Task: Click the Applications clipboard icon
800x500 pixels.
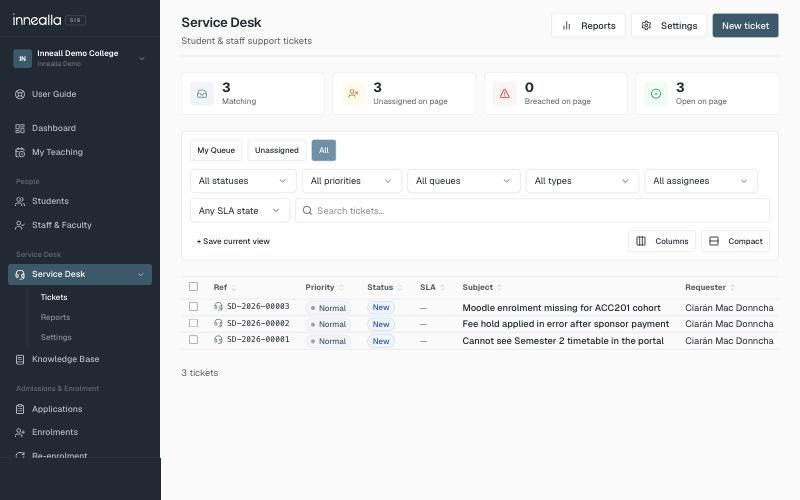Action: click(20, 409)
